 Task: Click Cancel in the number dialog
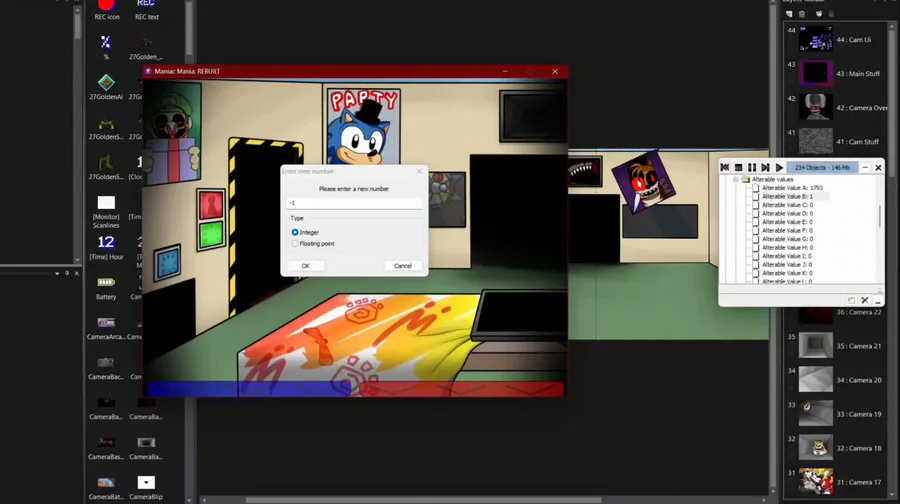(402, 266)
